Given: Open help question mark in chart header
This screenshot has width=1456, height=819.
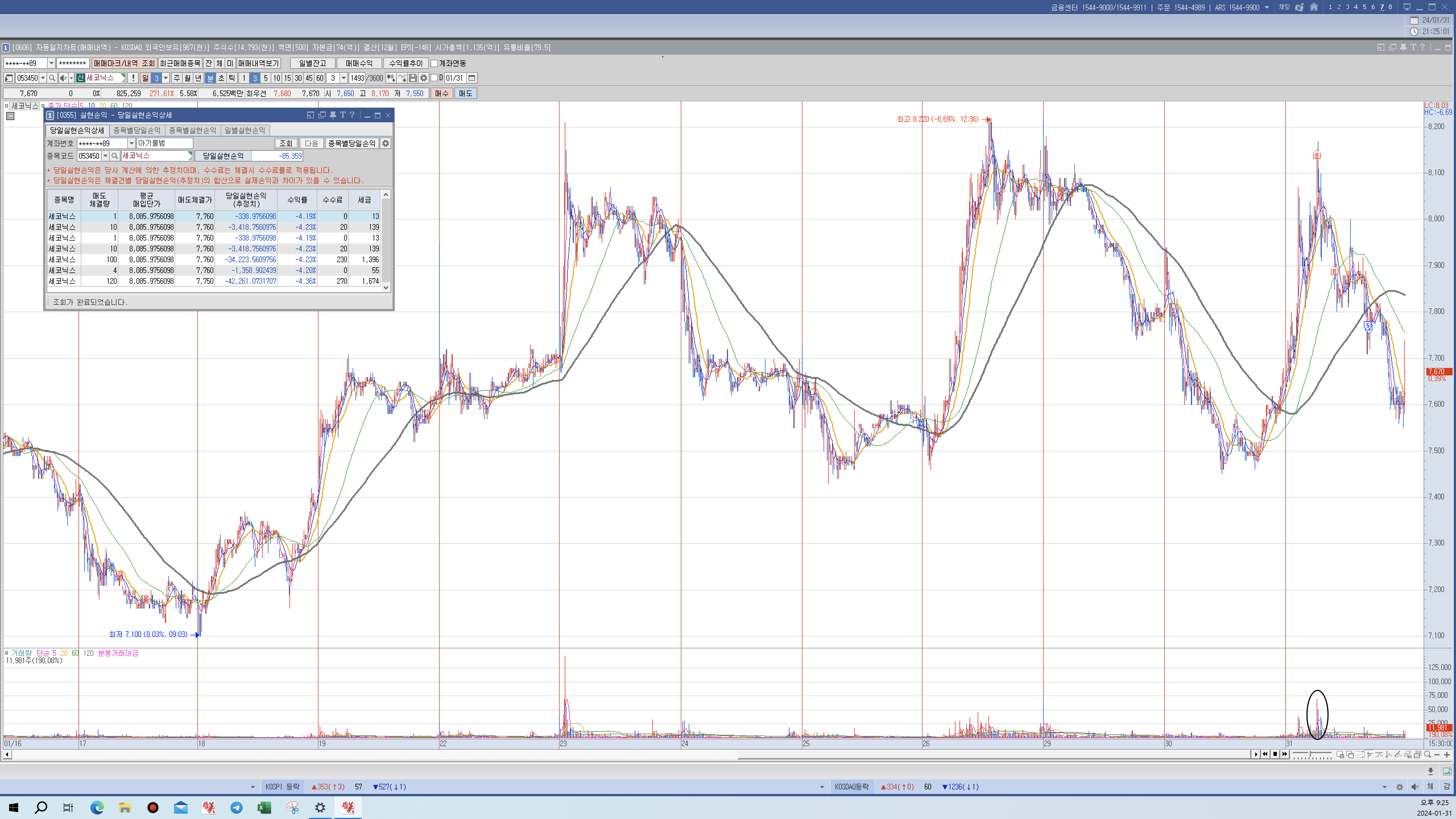Looking at the screenshot, I should click(x=1422, y=47).
